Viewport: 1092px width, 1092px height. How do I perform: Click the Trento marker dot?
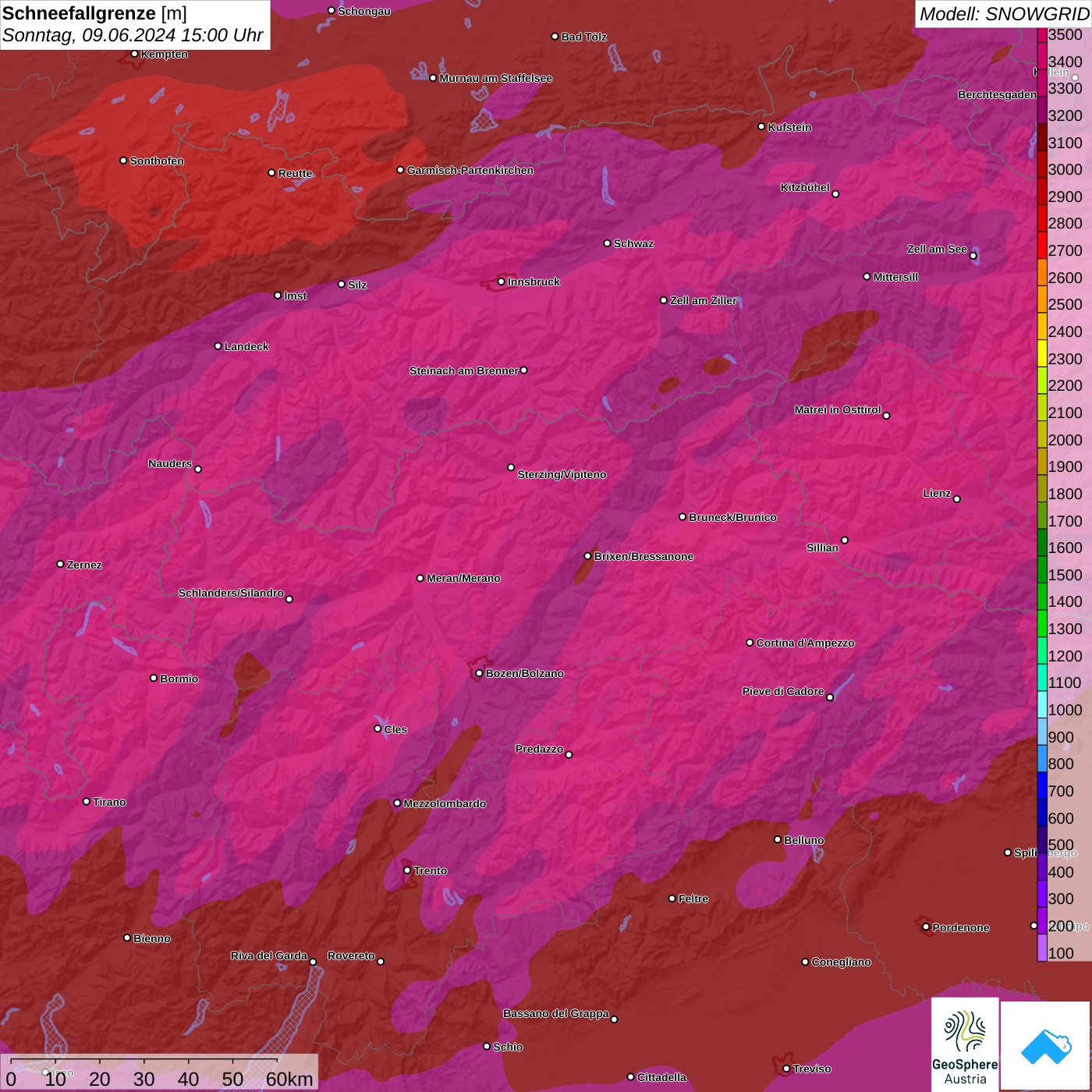pyautogui.click(x=407, y=870)
